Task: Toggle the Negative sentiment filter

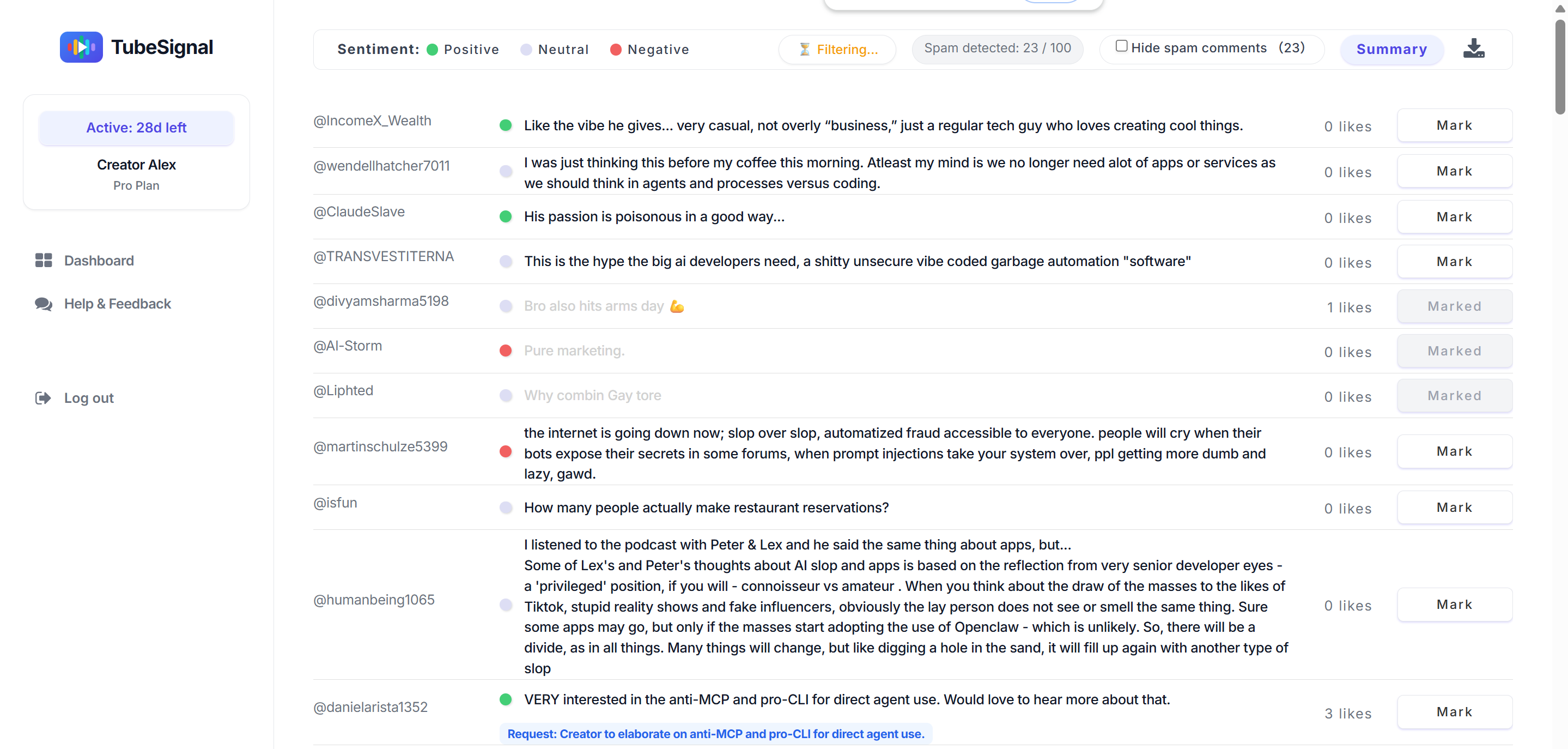Action: click(x=649, y=49)
